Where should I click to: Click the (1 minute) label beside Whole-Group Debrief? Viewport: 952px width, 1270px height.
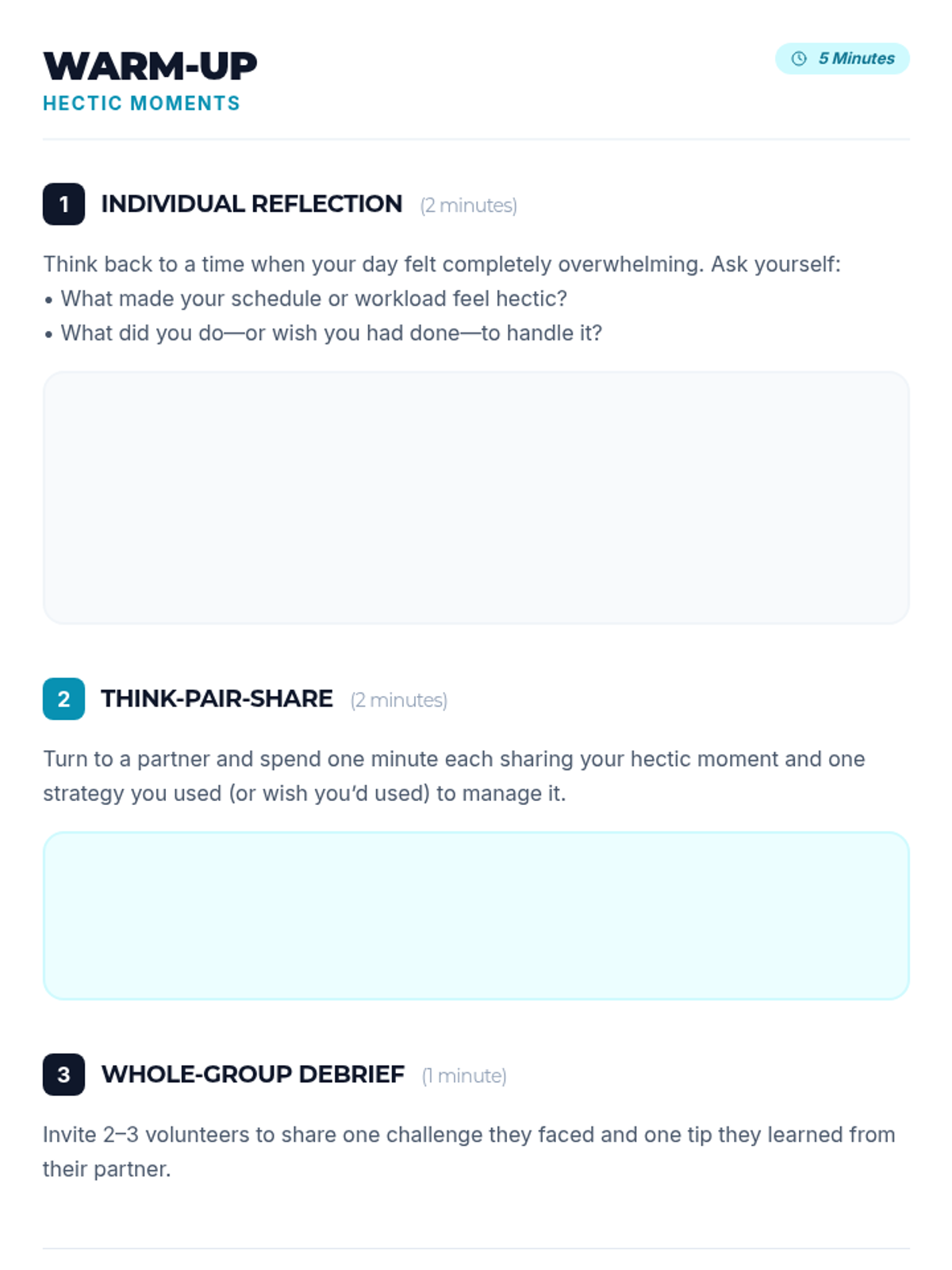tap(464, 1076)
